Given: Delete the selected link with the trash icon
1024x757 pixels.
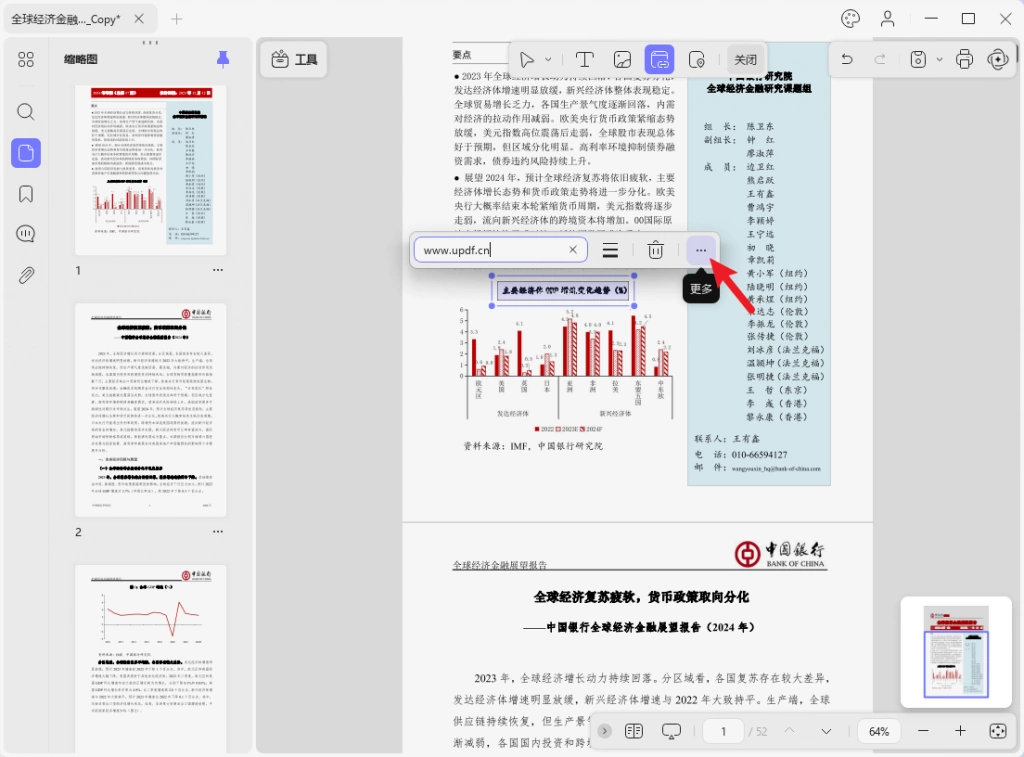Looking at the screenshot, I should (655, 250).
